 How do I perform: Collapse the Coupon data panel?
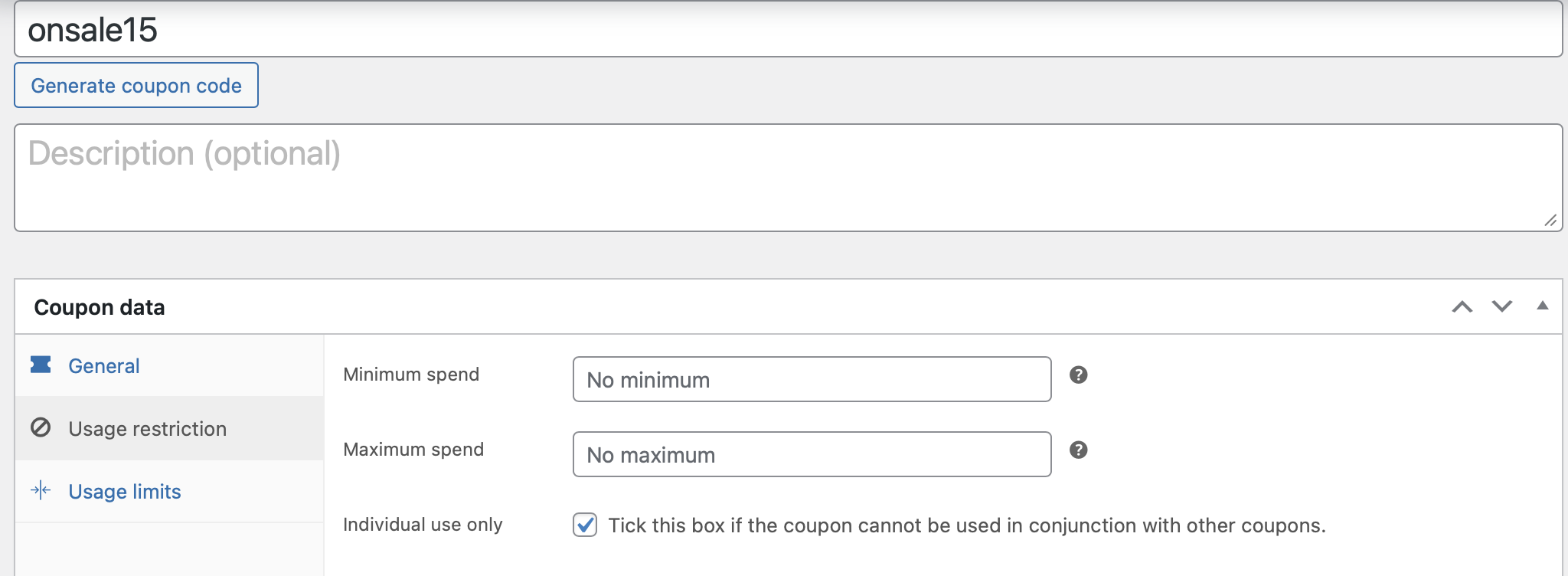(1542, 306)
